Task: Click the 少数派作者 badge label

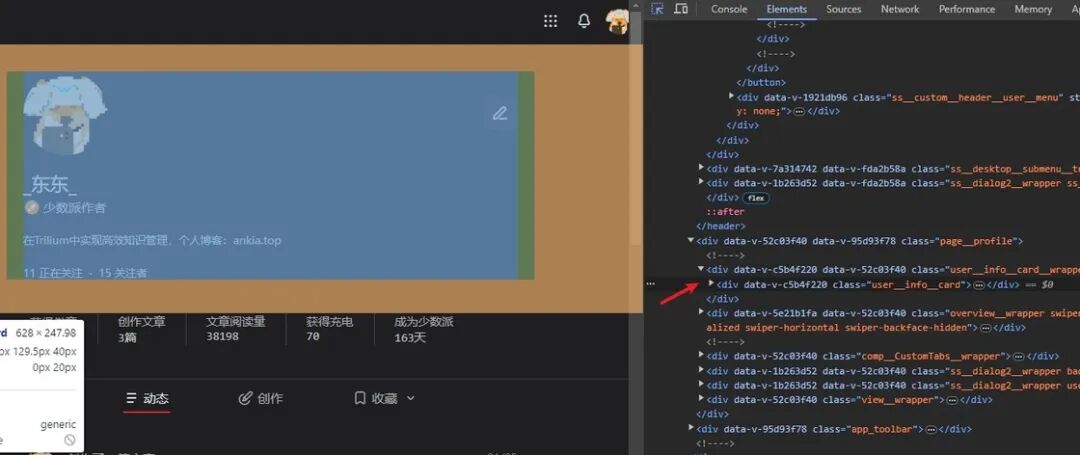Action: 74,207
